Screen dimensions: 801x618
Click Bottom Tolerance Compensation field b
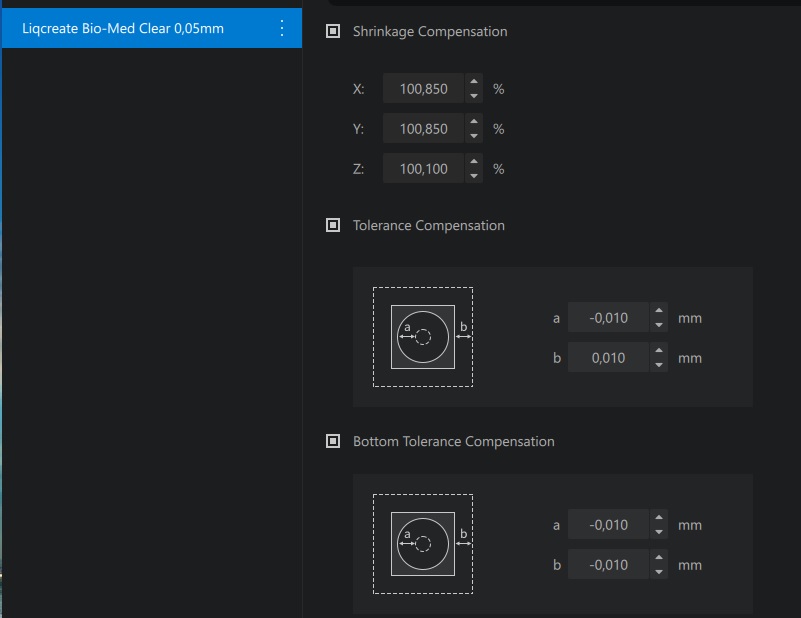608,565
